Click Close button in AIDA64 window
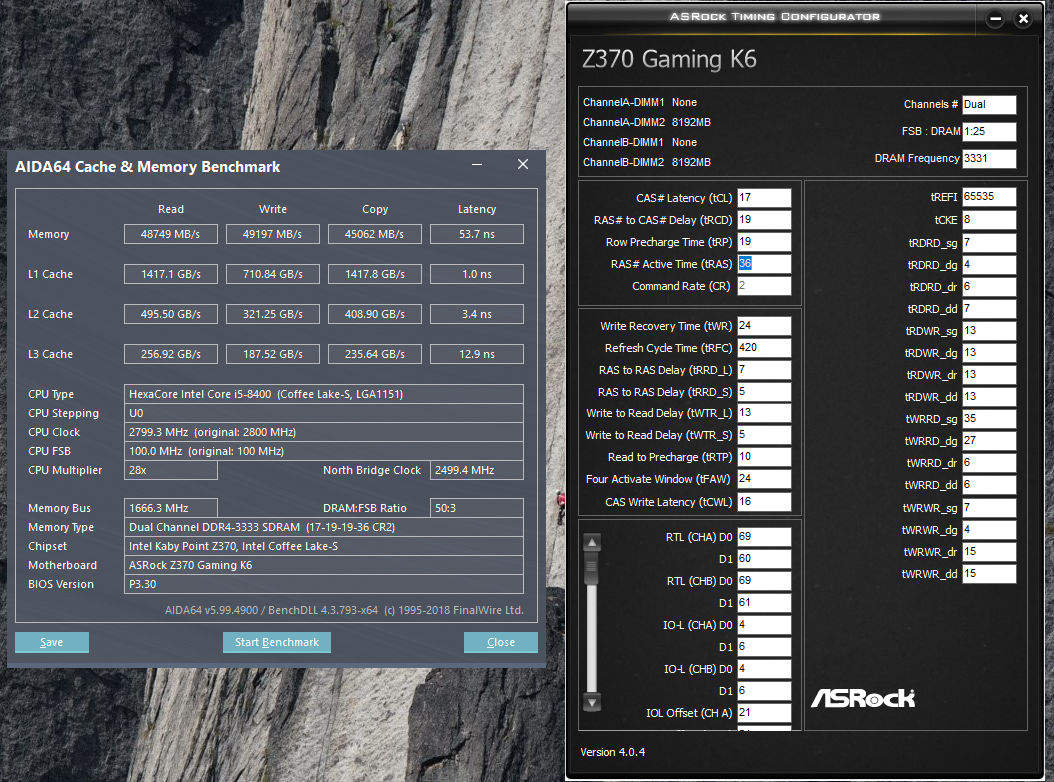This screenshot has height=782, width=1054. click(501, 642)
